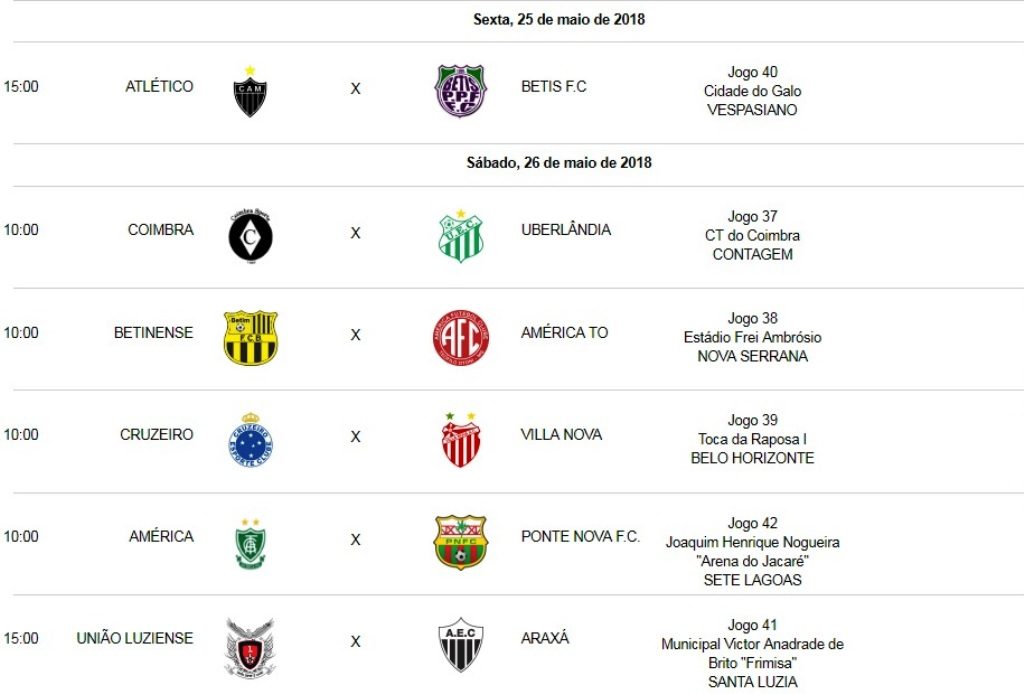Click the Atlético CAM club crest
The height and width of the screenshot is (694, 1024).
(x=250, y=92)
